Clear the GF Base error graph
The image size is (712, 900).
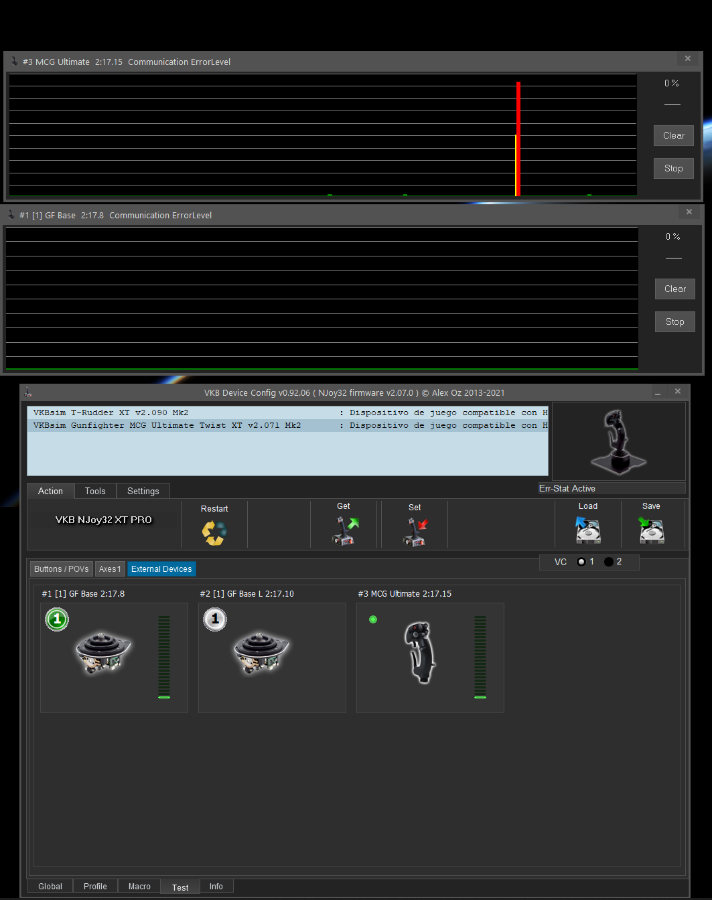pyautogui.click(x=675, y=289)
